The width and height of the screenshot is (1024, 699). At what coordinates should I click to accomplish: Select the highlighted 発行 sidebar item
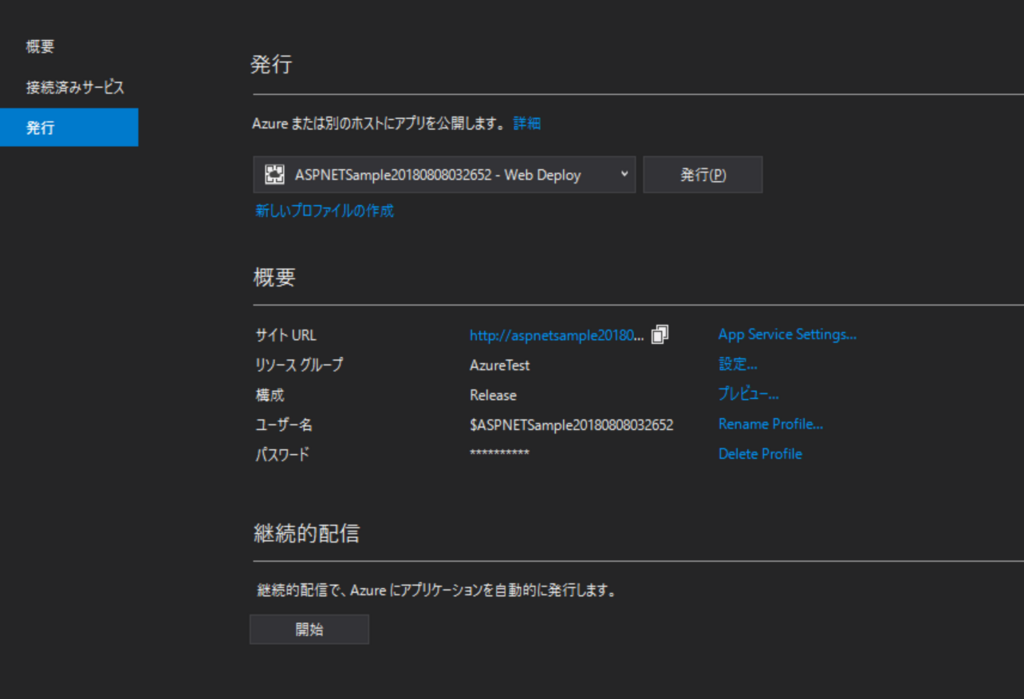click(41, 127)
